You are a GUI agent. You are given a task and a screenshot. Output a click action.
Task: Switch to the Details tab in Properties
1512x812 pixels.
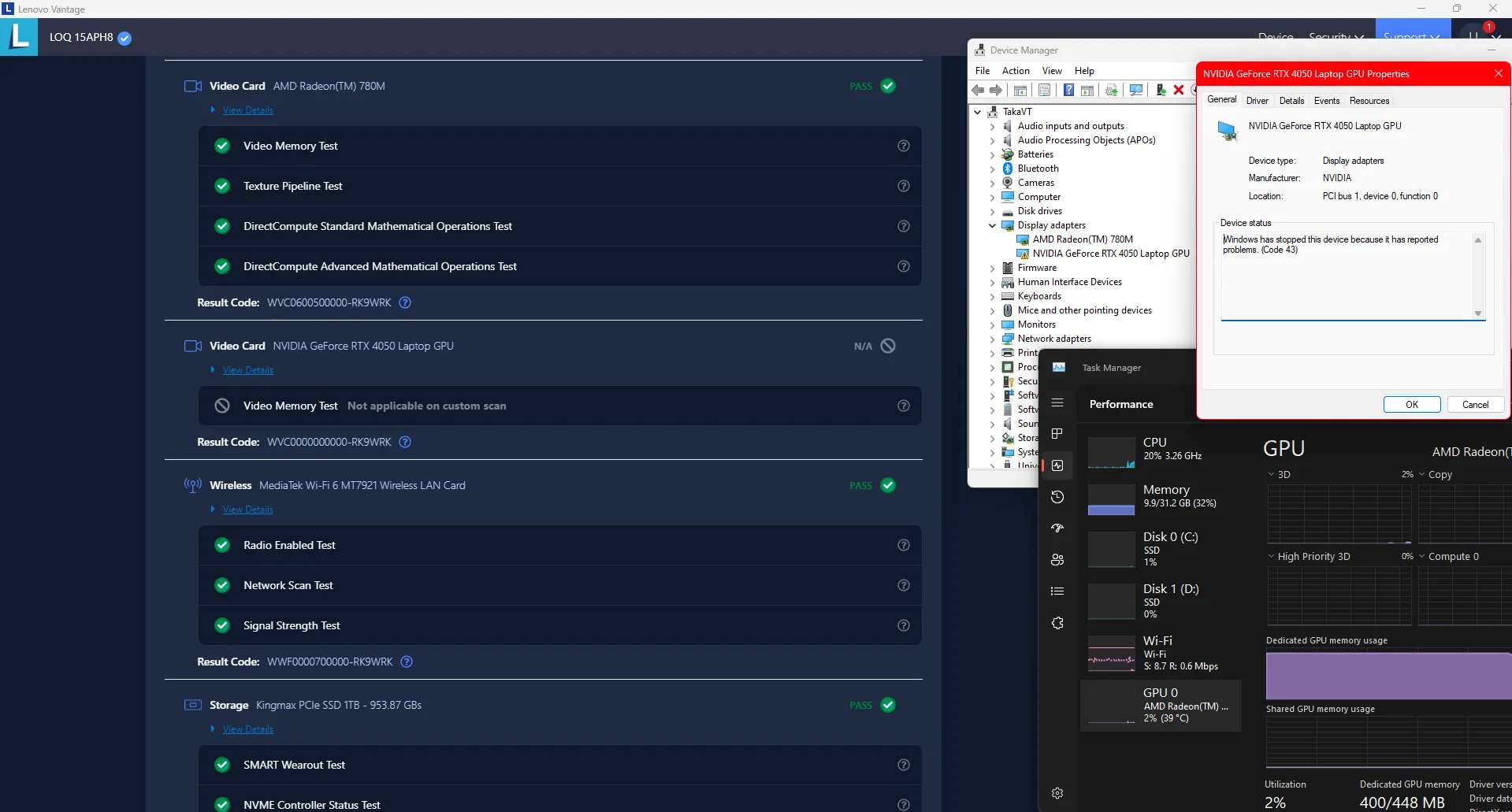click(1291, 101)
